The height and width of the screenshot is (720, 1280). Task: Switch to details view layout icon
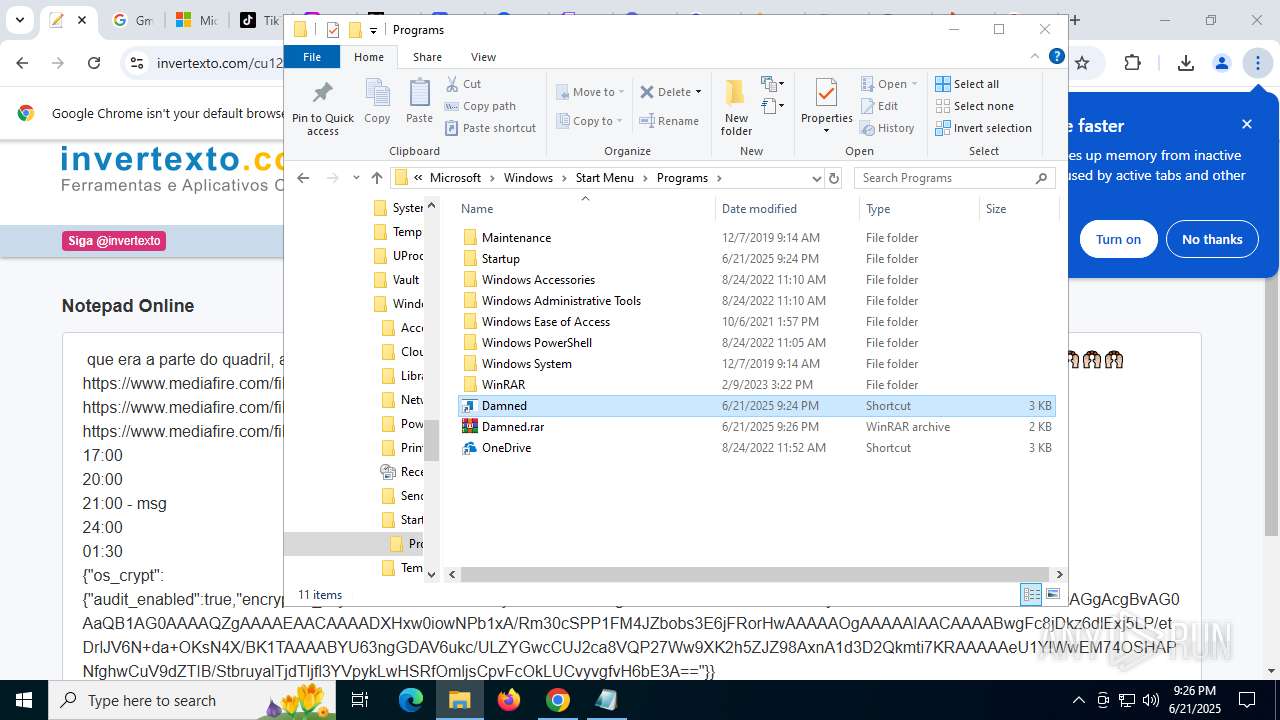1031,594
